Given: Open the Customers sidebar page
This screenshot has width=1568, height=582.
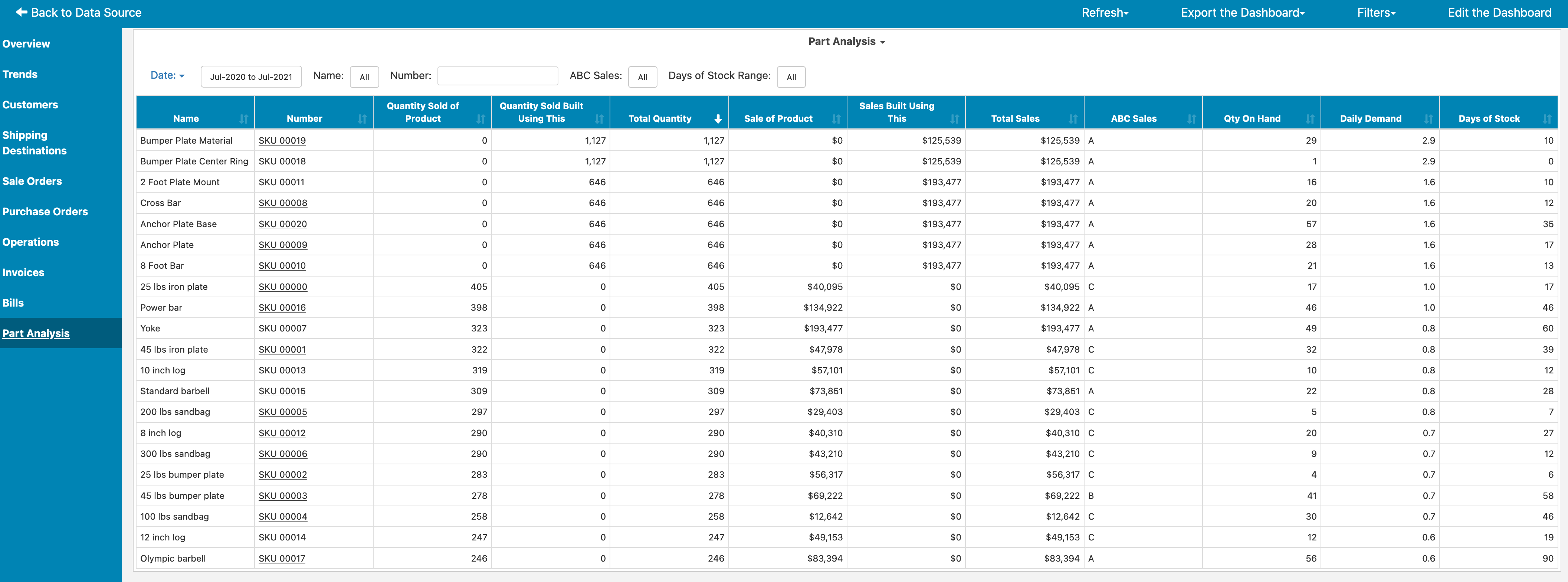Looking at the screenshot, I should (x=30, y=105).
